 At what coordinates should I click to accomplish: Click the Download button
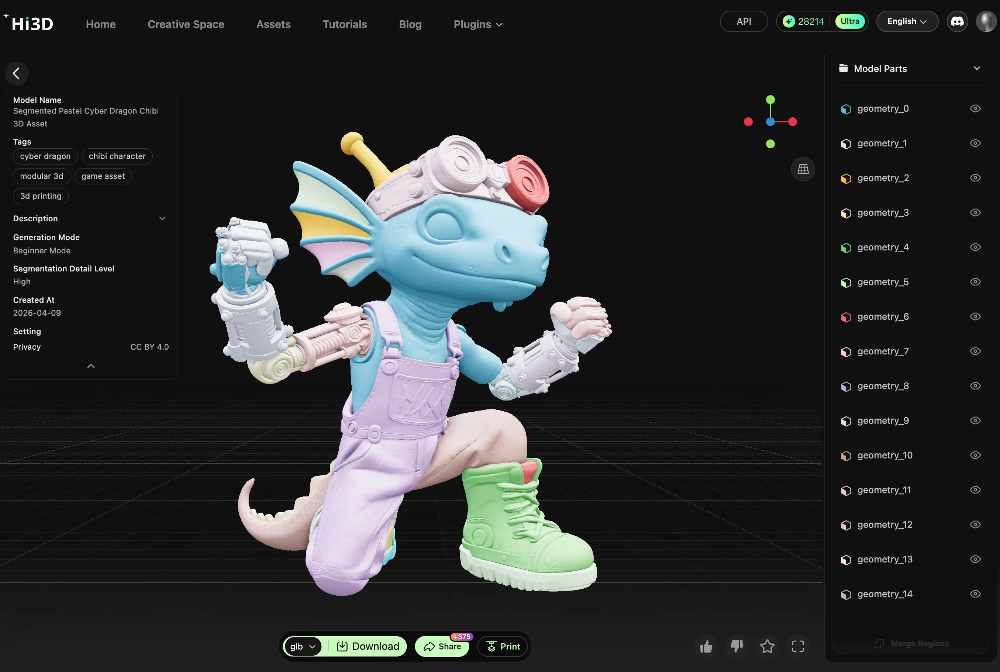(367, 647)
